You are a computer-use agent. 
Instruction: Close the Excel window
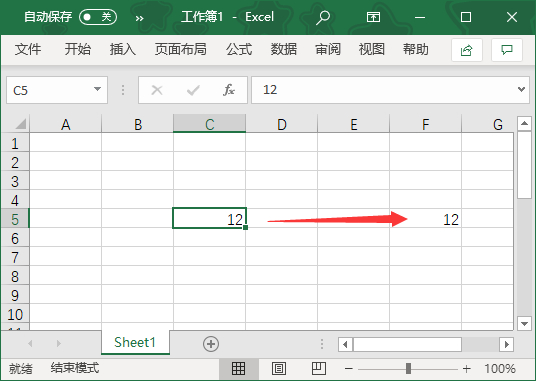pos(512,17)
